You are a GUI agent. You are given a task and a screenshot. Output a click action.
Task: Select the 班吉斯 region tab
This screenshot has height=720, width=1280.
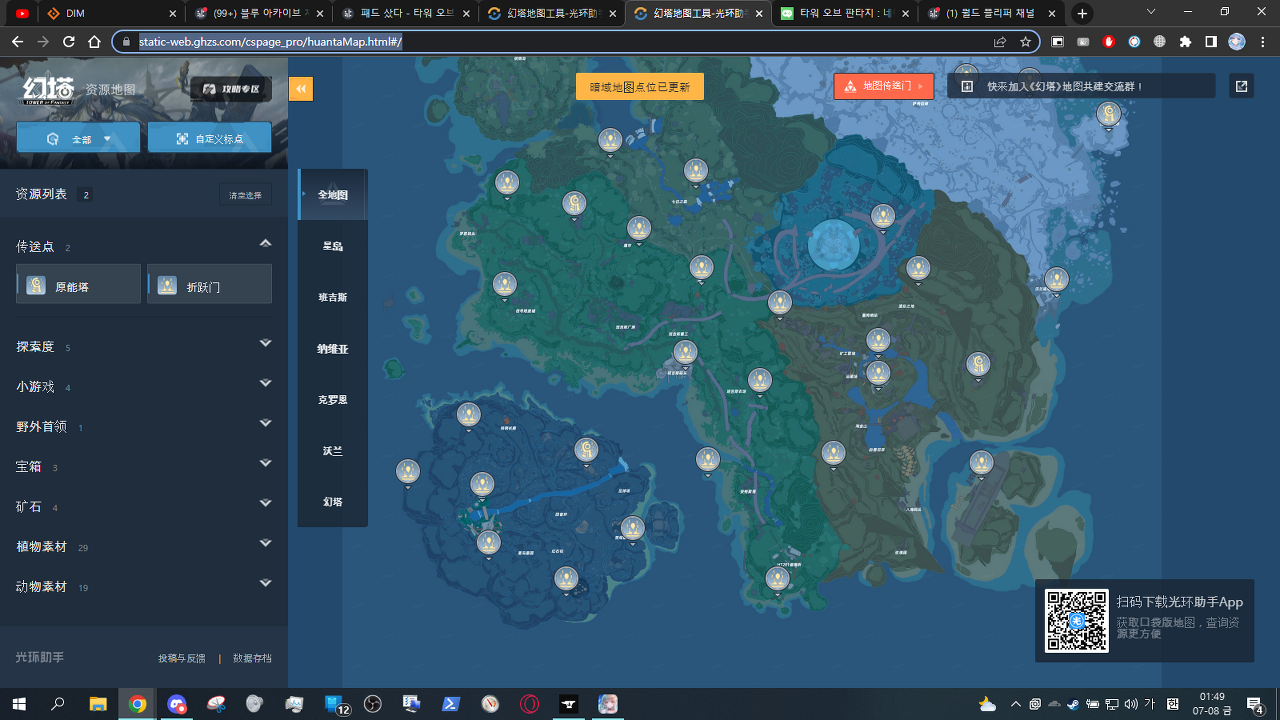333,297
